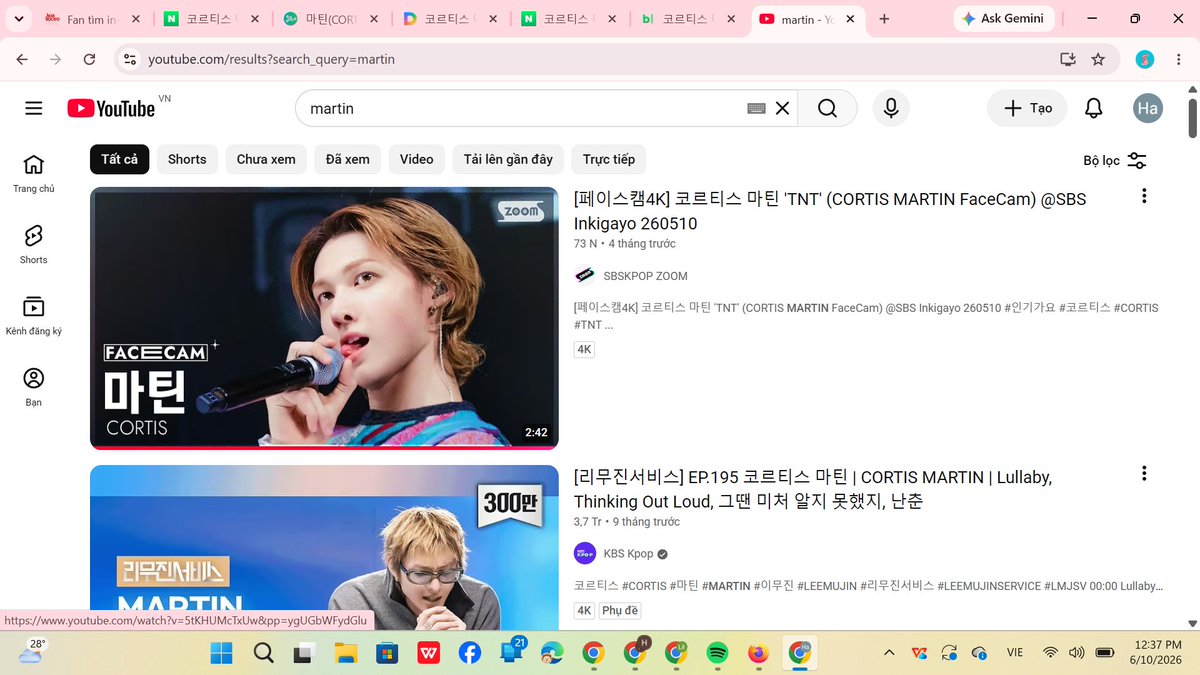
Task: Open the on-screen keyboard icon in search
Action: click(756, 108)
